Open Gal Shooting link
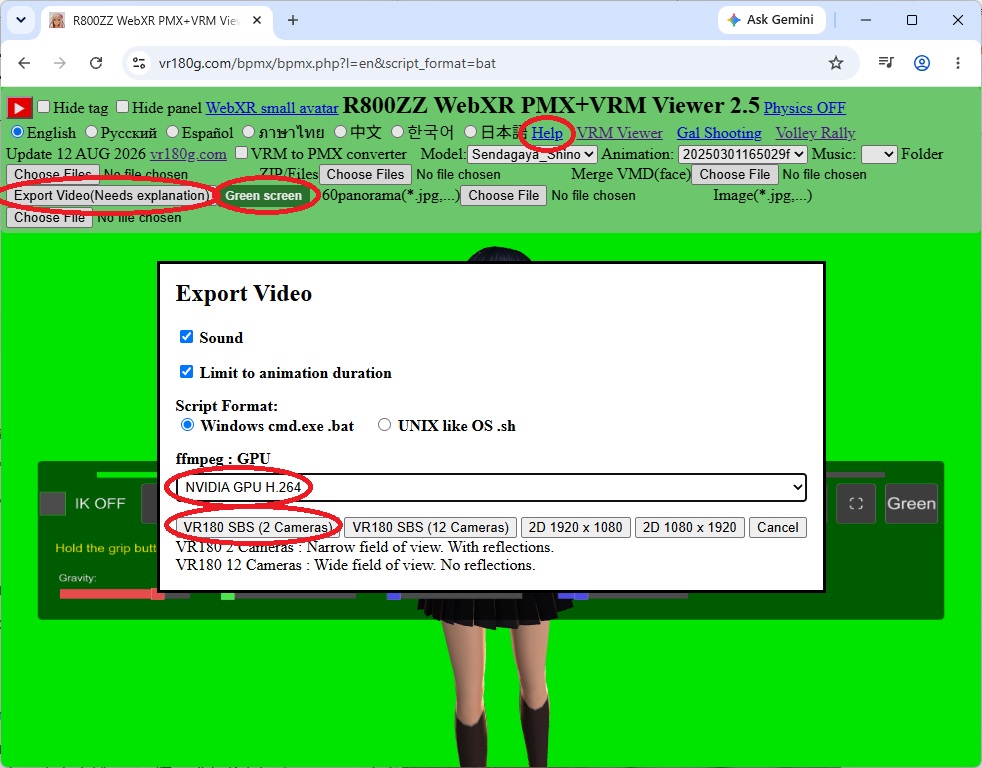The height and width of the screenshot is (768, 982). tap(719, 133)
